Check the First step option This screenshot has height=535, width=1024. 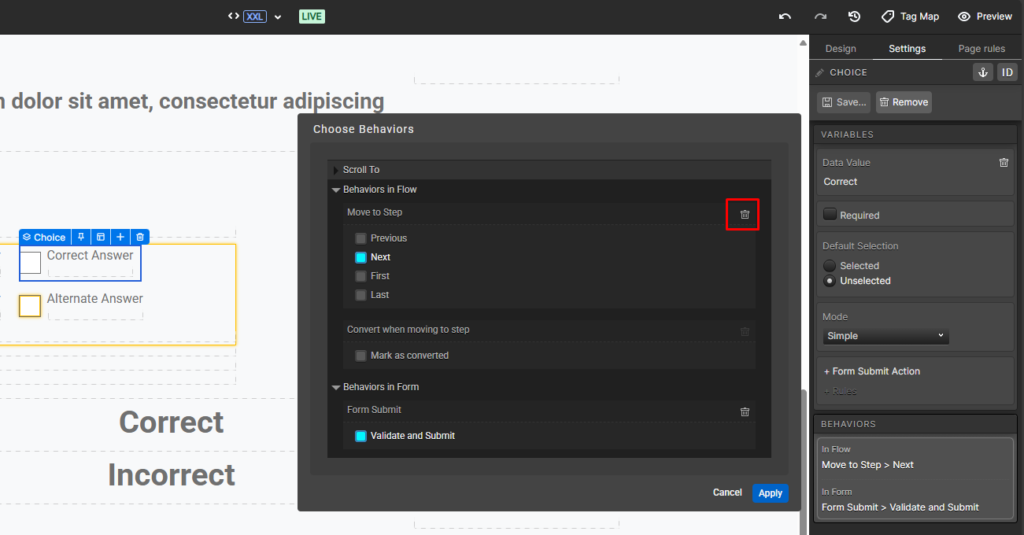(360, 276)
